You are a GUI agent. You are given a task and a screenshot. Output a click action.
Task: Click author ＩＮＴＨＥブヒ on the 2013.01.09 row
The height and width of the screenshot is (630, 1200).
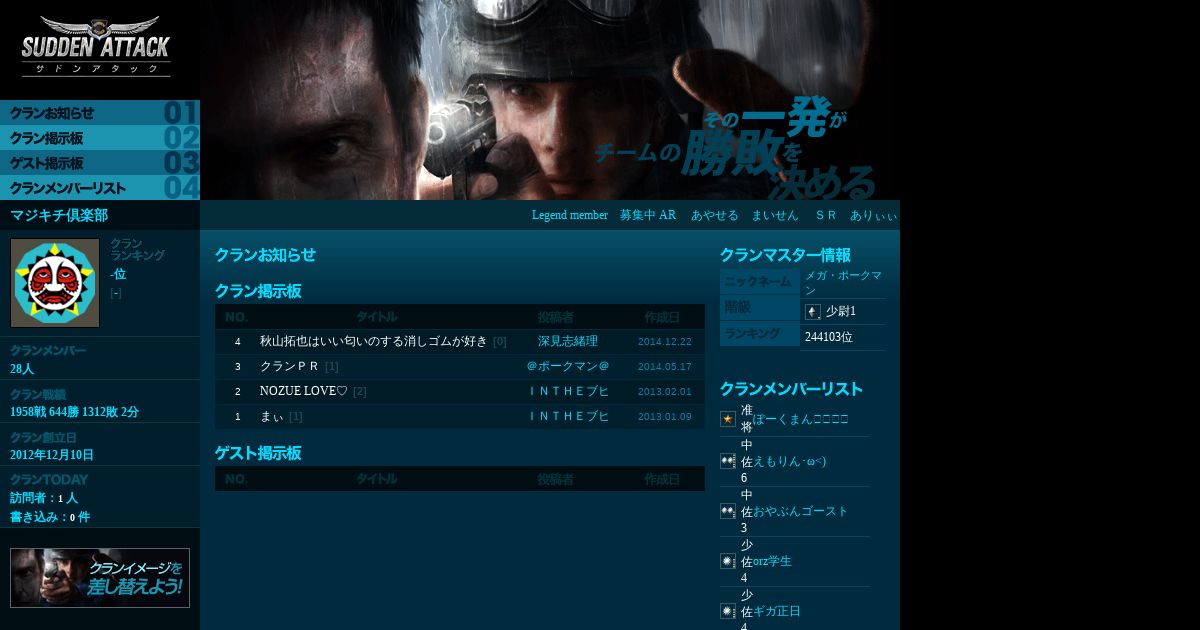pyautogui.click(x=568, y=416)
